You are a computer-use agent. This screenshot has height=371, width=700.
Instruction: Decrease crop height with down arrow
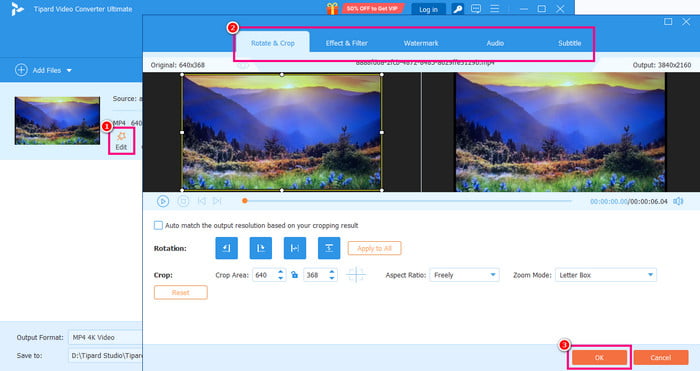click(332, 278)
